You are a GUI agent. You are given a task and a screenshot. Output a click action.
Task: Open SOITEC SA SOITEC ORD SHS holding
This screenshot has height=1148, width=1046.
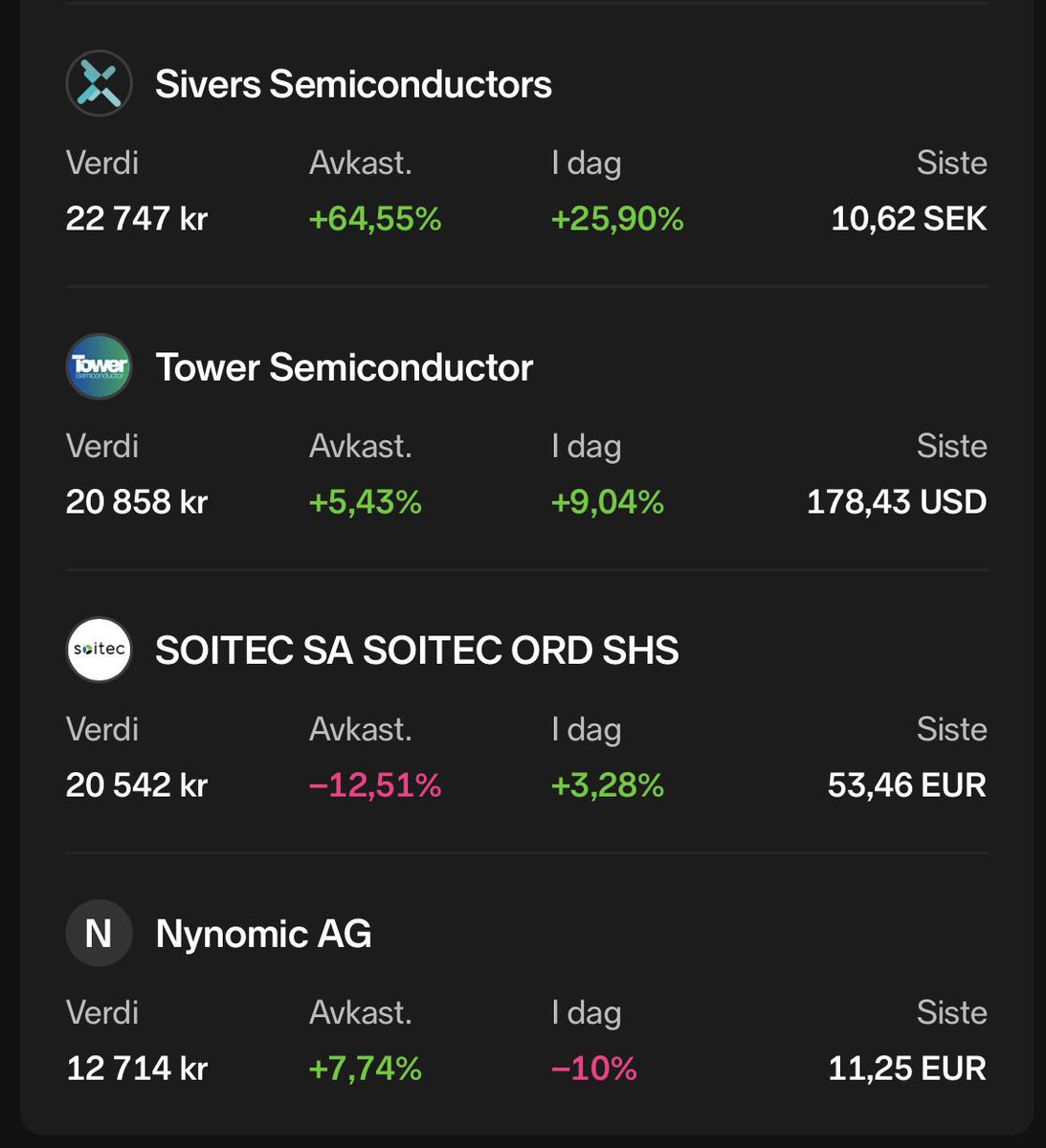tap(416, 651)
